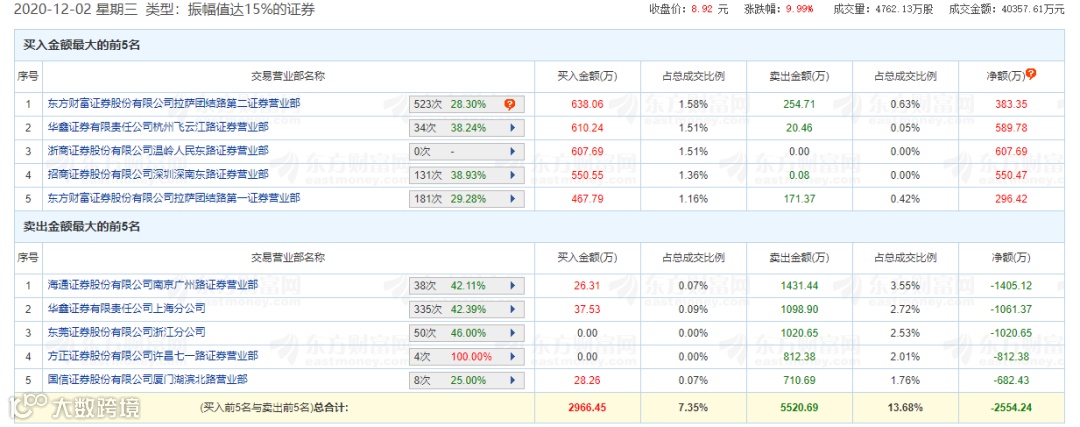Open 华鑫证券杭州飞云江路证券营业部 link
Screen dimensions: 1080x427
point(158,127)
